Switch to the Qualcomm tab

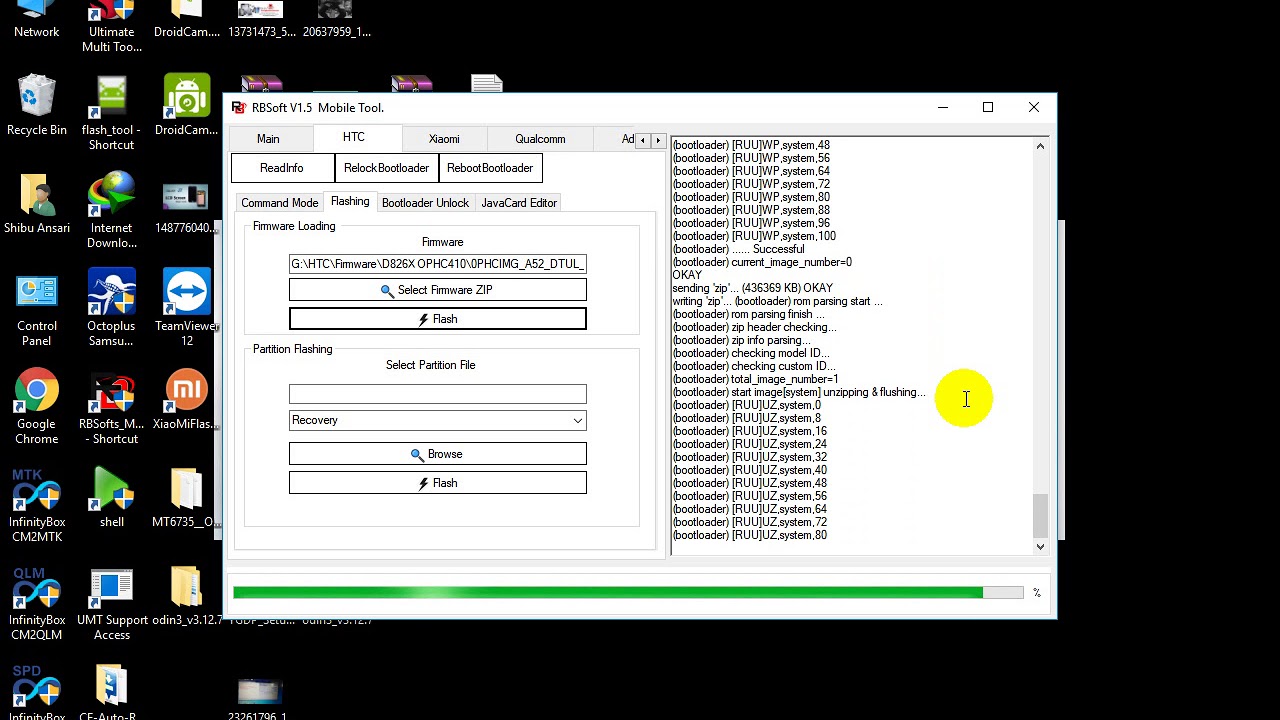coord(540,139)
